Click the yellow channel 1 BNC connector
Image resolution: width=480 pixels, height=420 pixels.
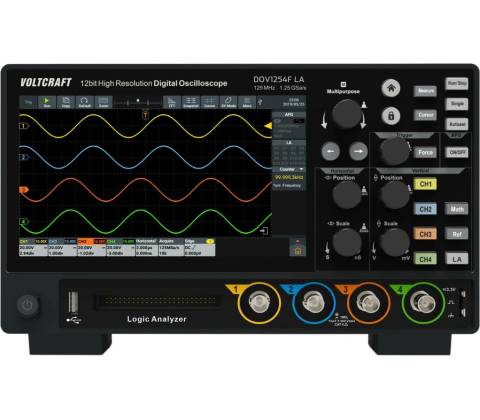click(259, 303)
